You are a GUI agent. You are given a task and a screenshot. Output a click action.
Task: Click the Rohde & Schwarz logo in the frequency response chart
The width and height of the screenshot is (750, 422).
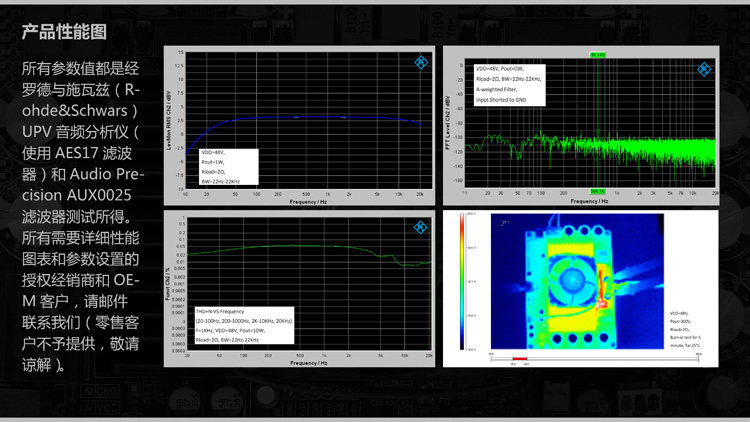click(x=421, y=62)
